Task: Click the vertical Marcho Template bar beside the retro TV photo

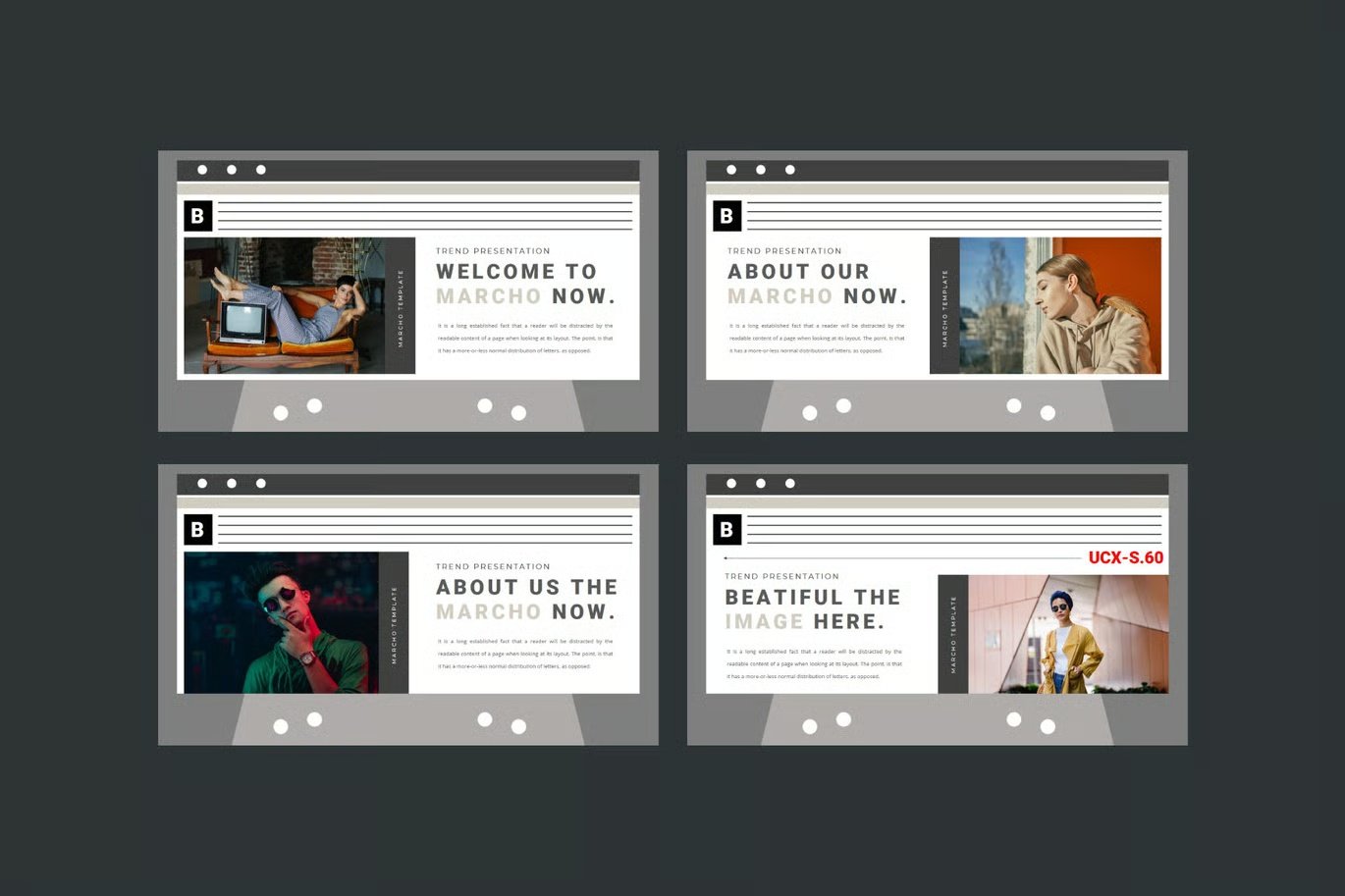Action: (x=401, y=305)
